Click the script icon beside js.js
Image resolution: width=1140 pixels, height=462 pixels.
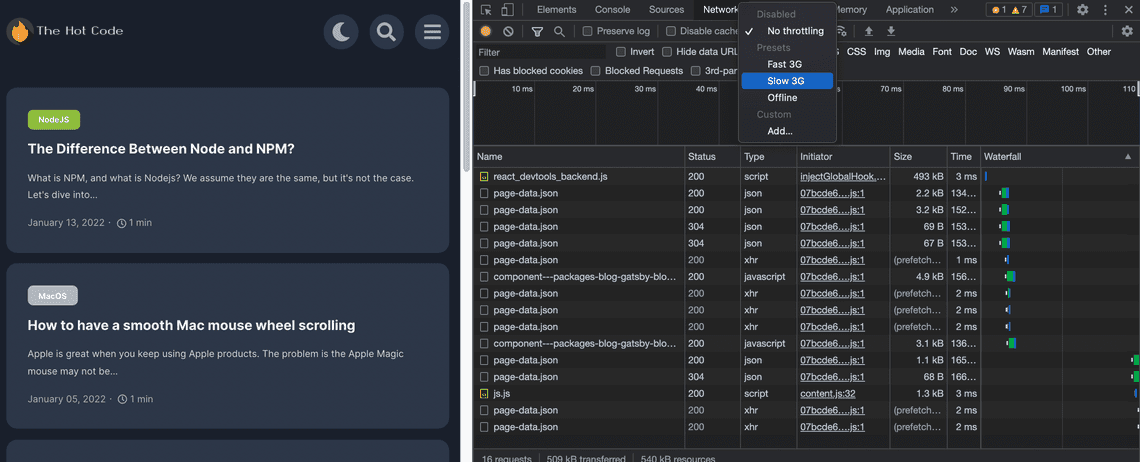(483, 394)
